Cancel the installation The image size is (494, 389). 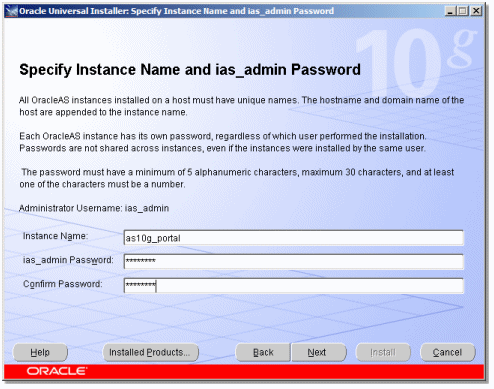point(448,352)
